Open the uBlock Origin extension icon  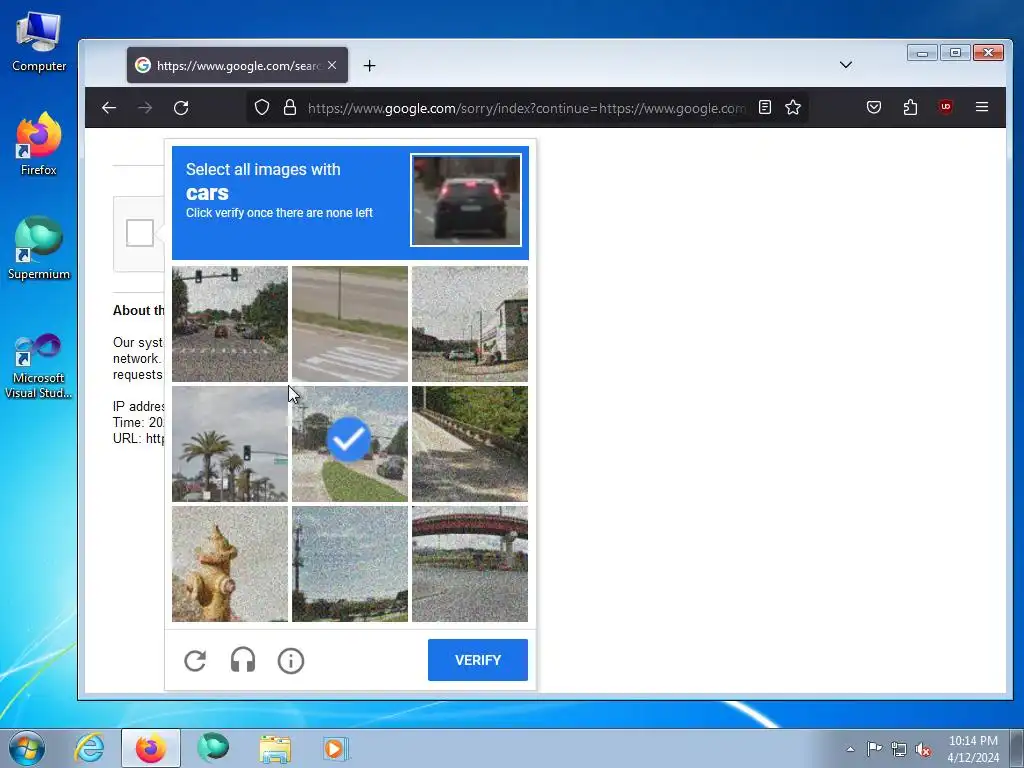point(946,107)
